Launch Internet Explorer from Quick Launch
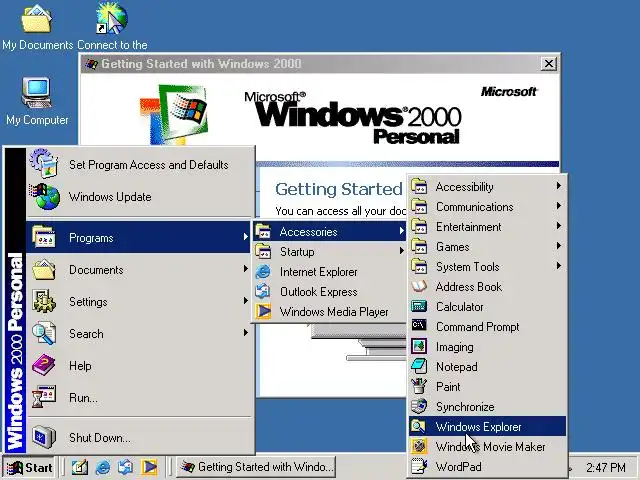The image size is (640, 480). [x=103, y=467]
